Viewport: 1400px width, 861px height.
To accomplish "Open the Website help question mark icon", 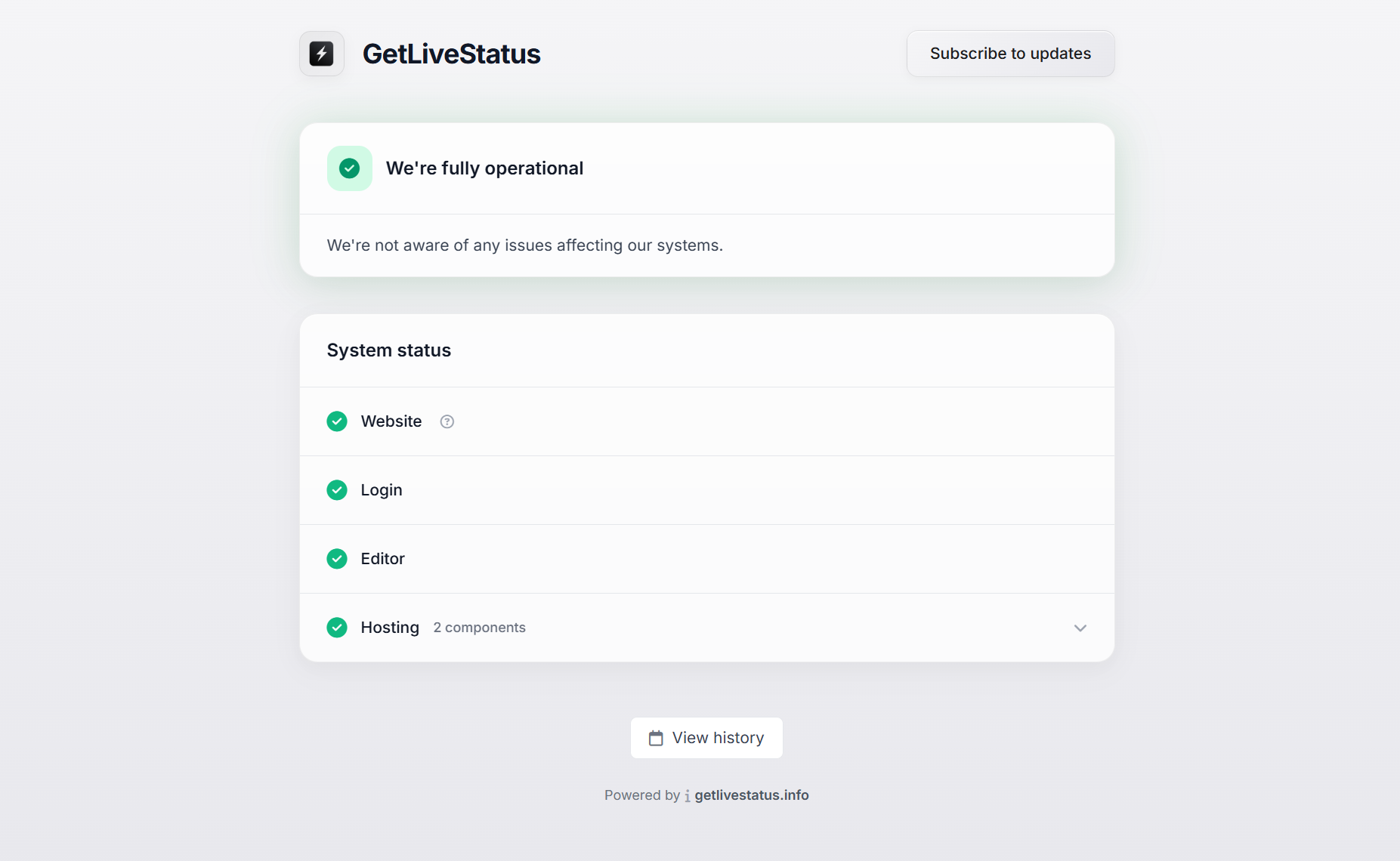I will coord(447,422).
